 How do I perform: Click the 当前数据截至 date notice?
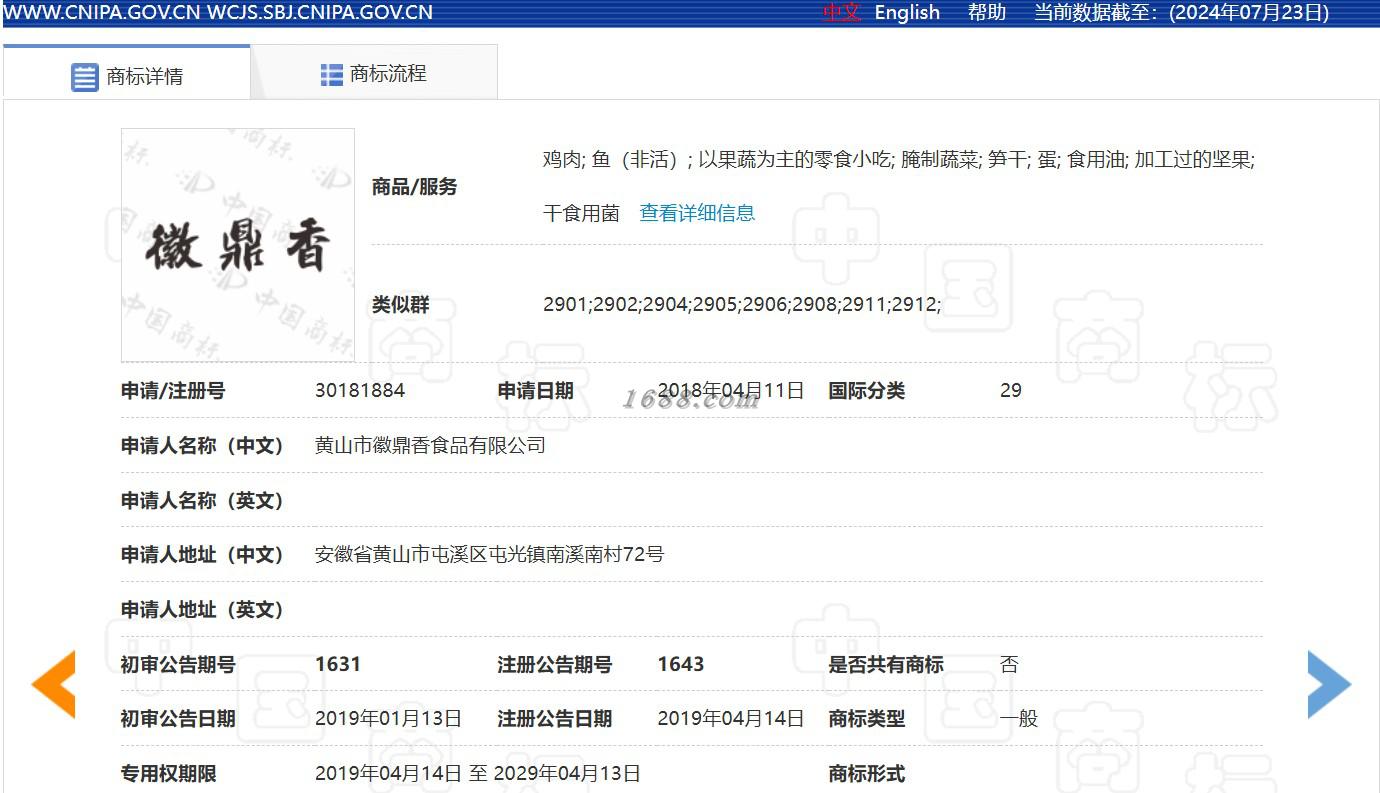pyautogui.click(x=1181, y=13)
